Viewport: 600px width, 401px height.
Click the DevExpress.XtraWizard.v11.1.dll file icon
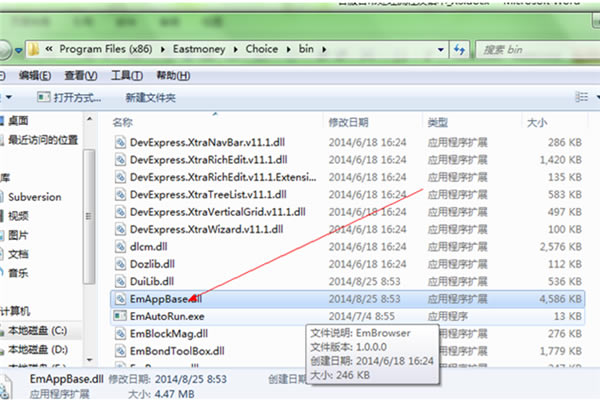pyautogui.click(x=120, y=229)
